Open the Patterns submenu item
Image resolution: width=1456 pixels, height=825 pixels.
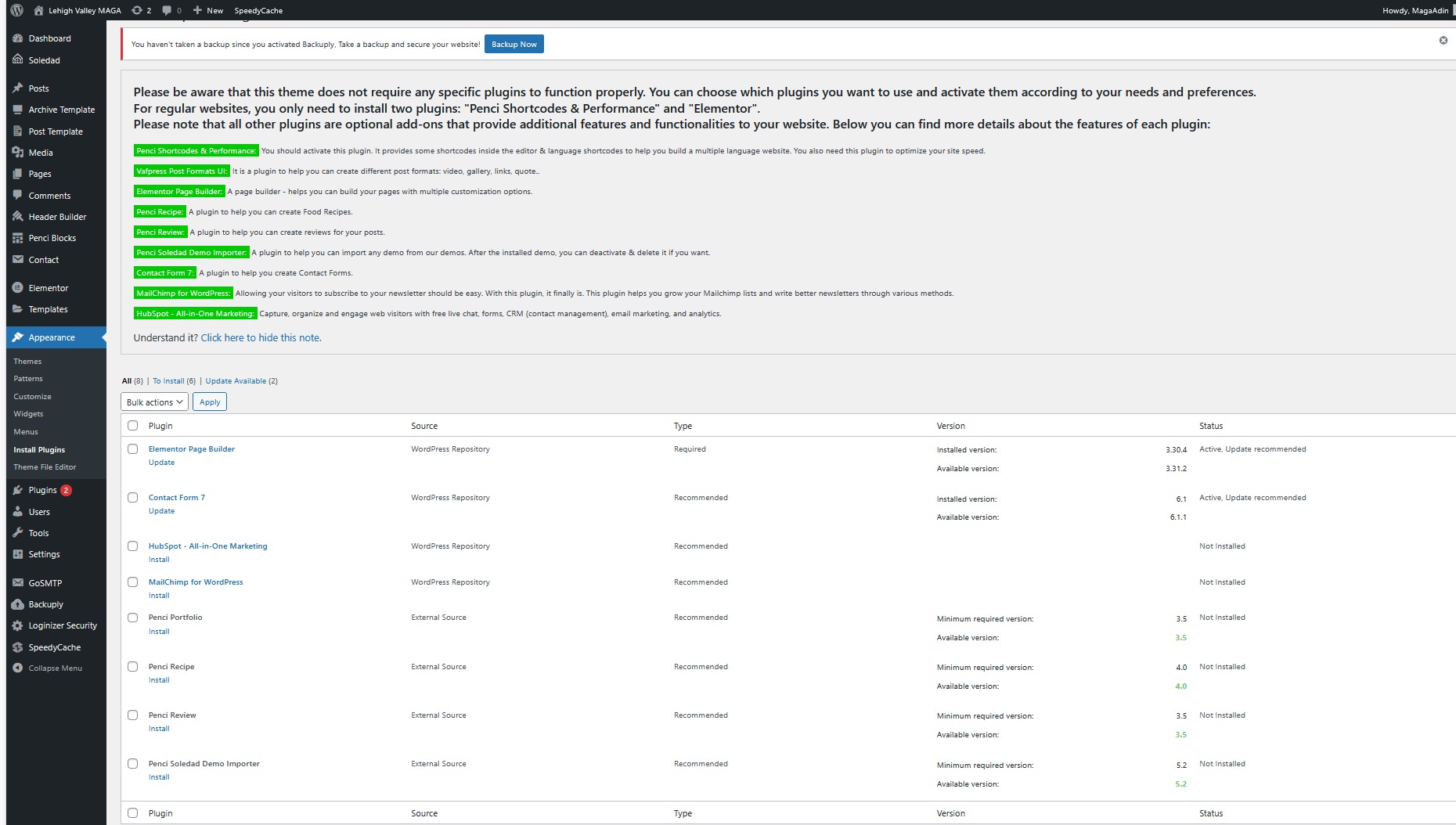(x=28, y=379)
